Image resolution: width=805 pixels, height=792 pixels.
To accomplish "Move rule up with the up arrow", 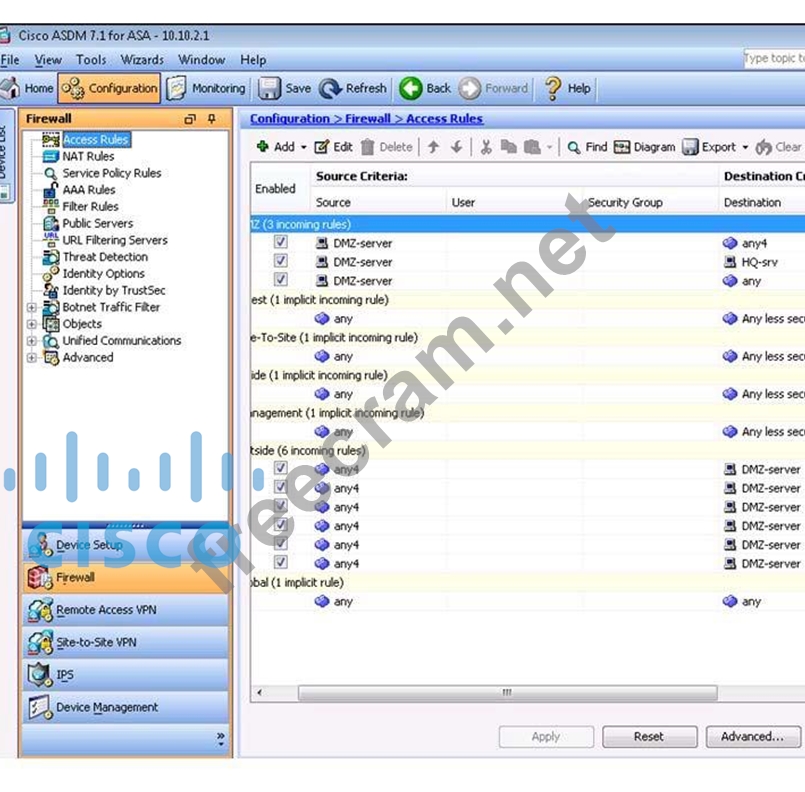I will click(433, 147).
